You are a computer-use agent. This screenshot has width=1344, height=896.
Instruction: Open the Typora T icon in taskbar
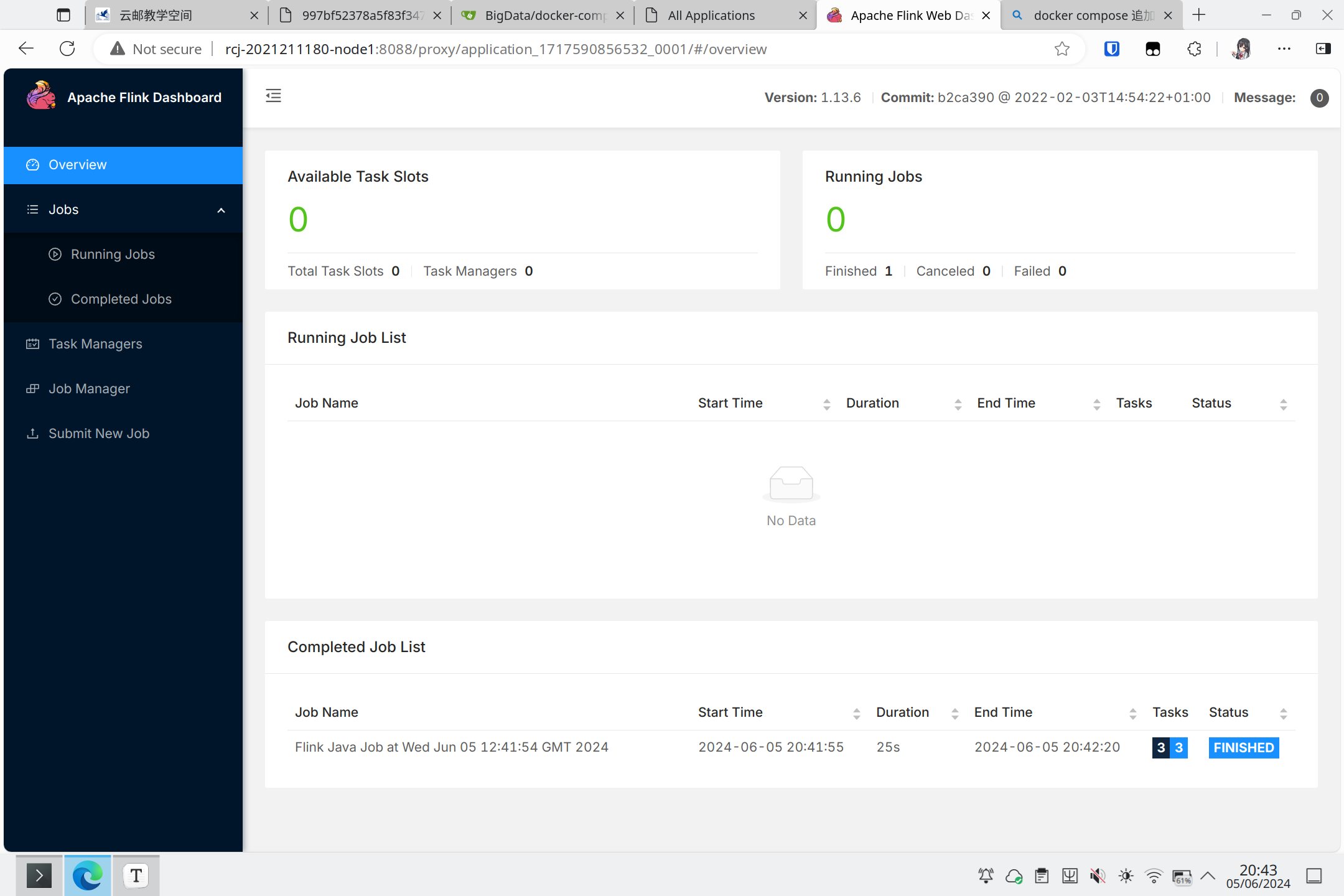[136, 875]
